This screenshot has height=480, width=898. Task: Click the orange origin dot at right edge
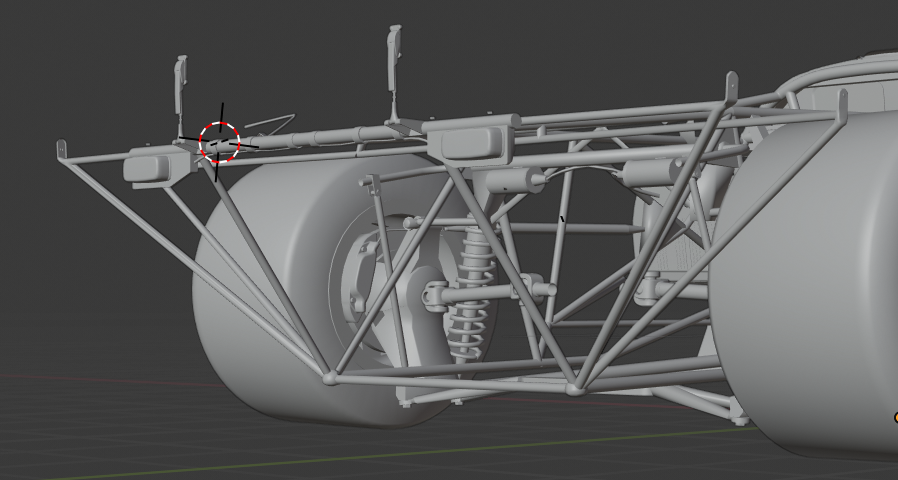[x=895, y=418]
